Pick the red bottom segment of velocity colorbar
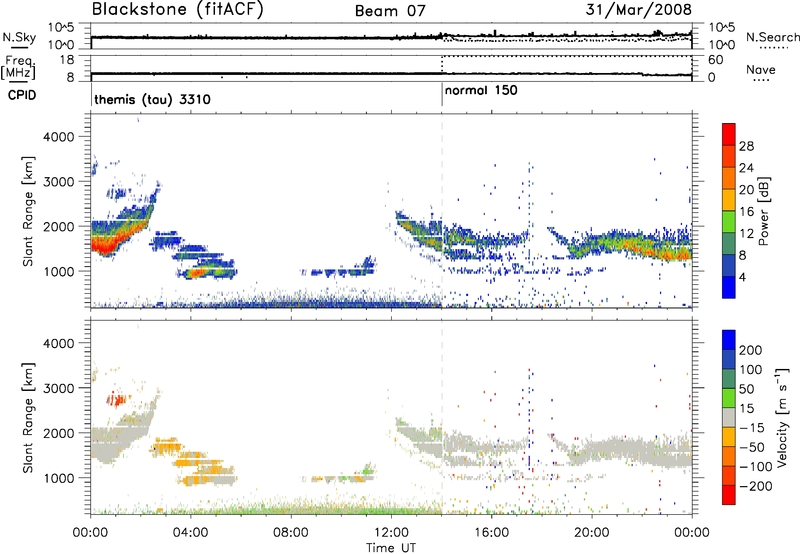 [x=729, y=495]
